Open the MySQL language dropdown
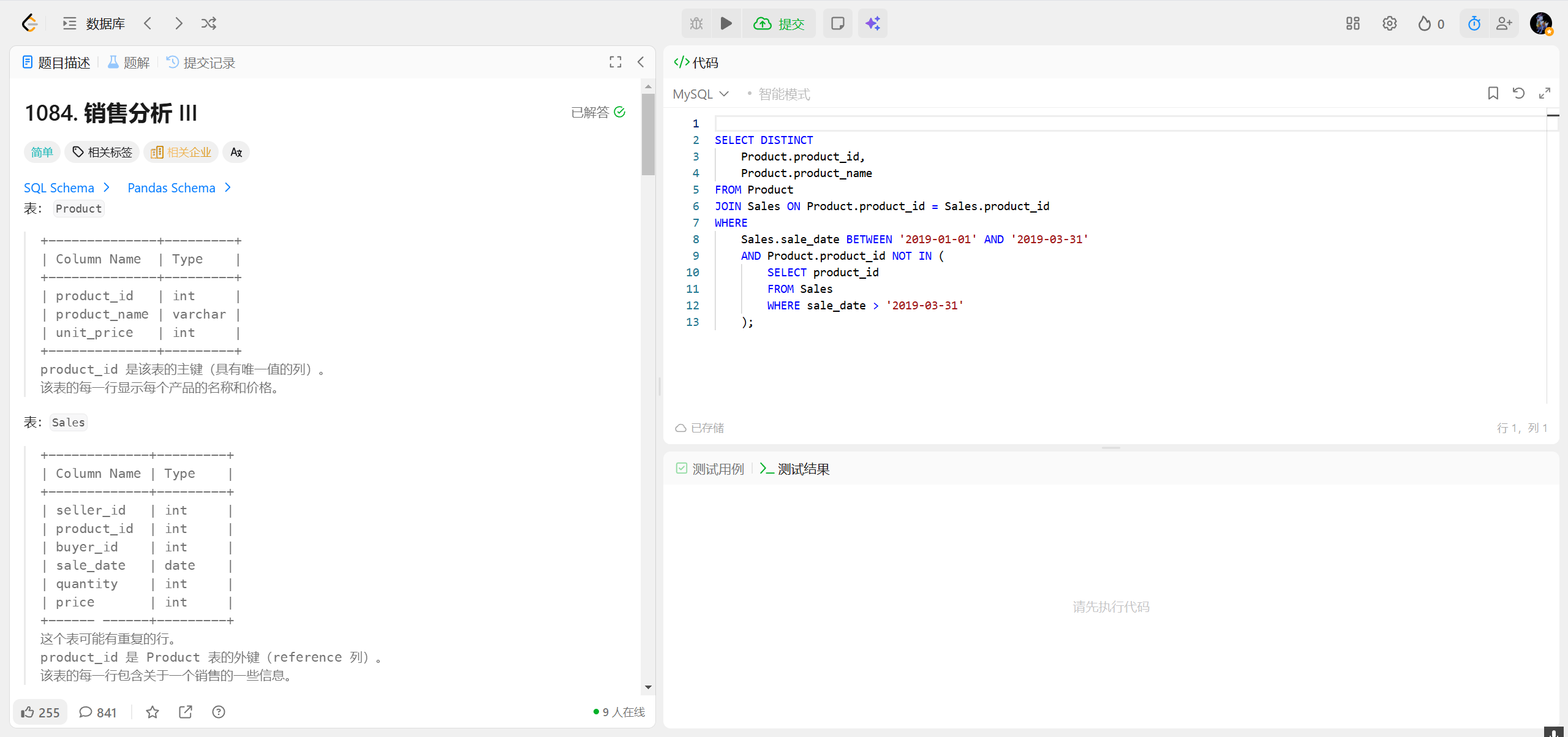 point(701,94)
